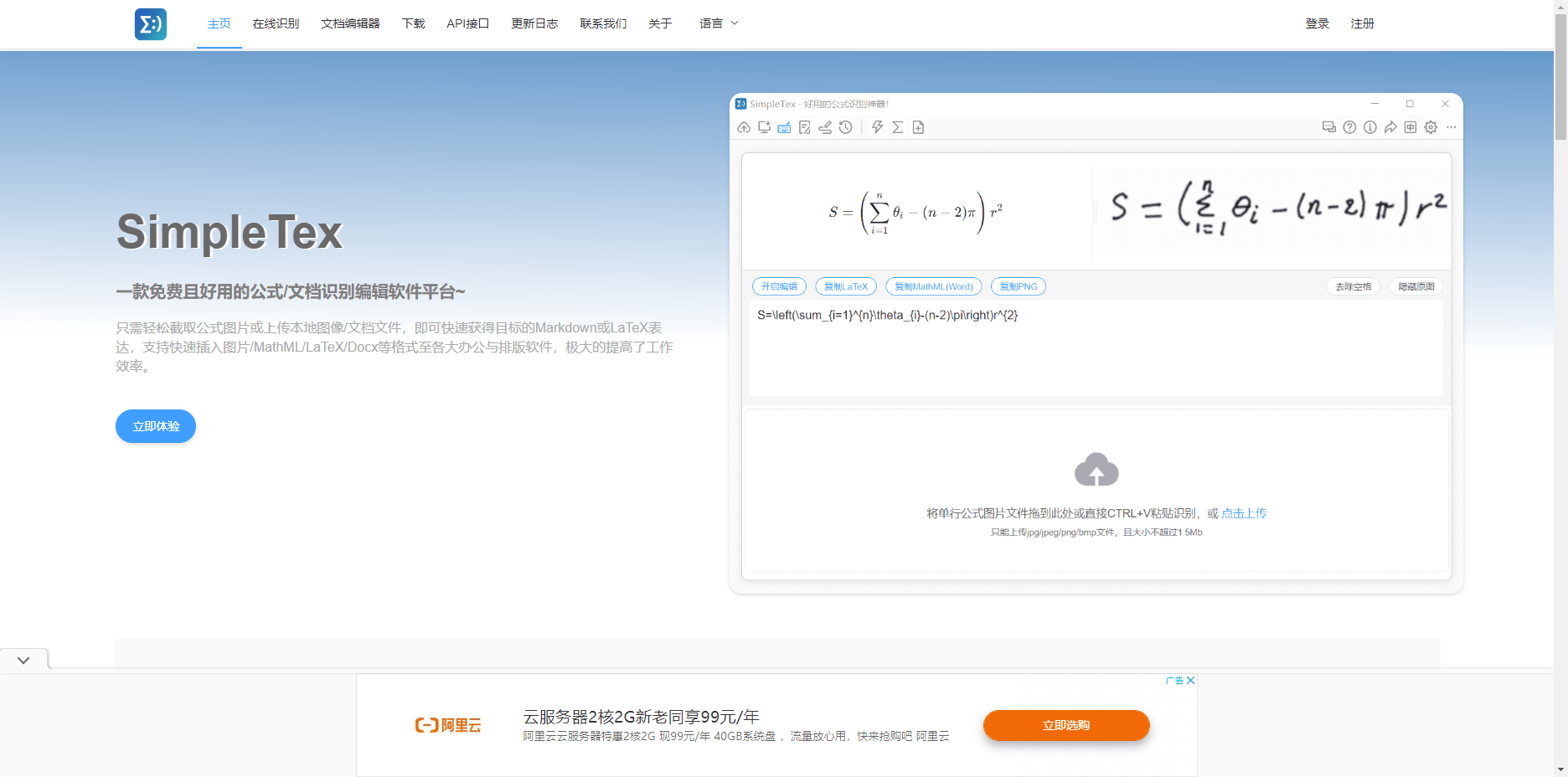Open the info circle icon
1568x777 pixels.
tap(1370, 127)
